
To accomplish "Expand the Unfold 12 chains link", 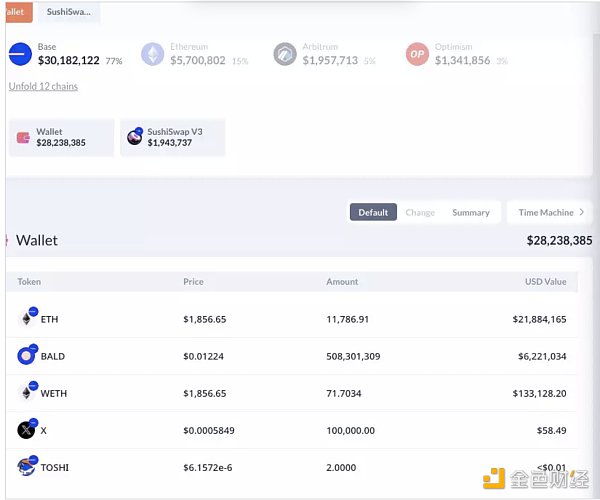I will tap(43, 86).
